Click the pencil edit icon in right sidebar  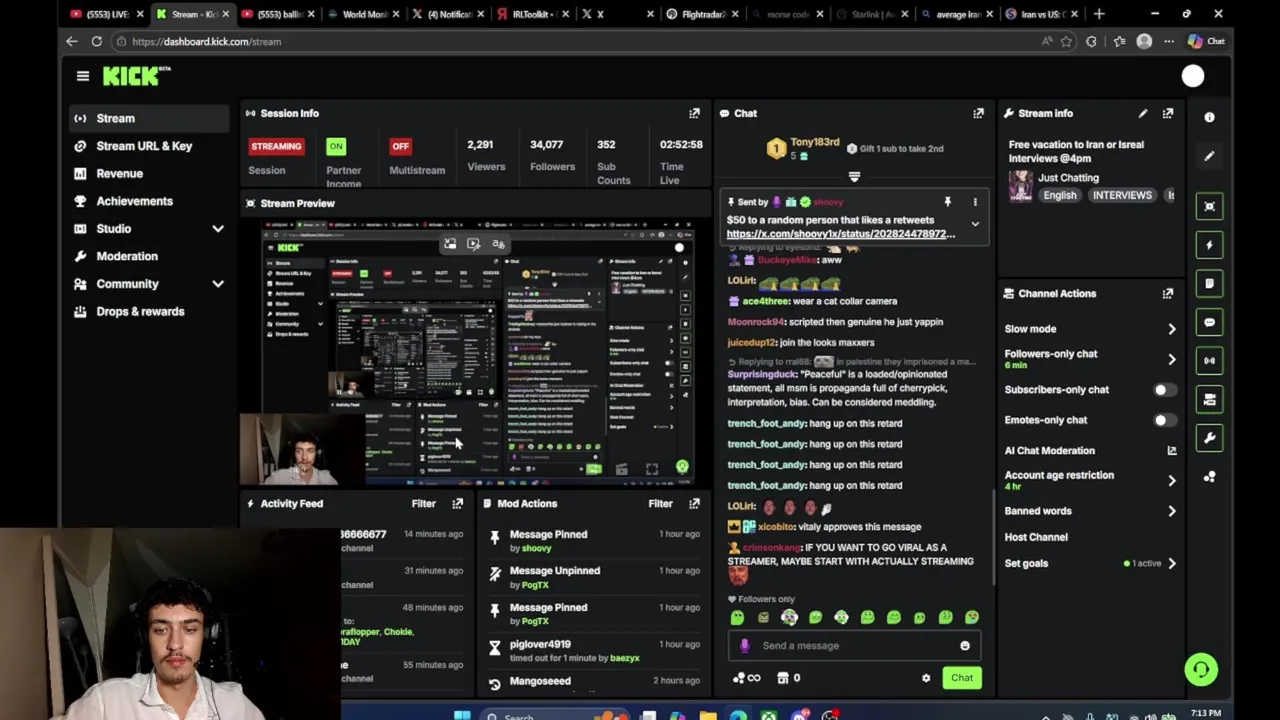1209,156
